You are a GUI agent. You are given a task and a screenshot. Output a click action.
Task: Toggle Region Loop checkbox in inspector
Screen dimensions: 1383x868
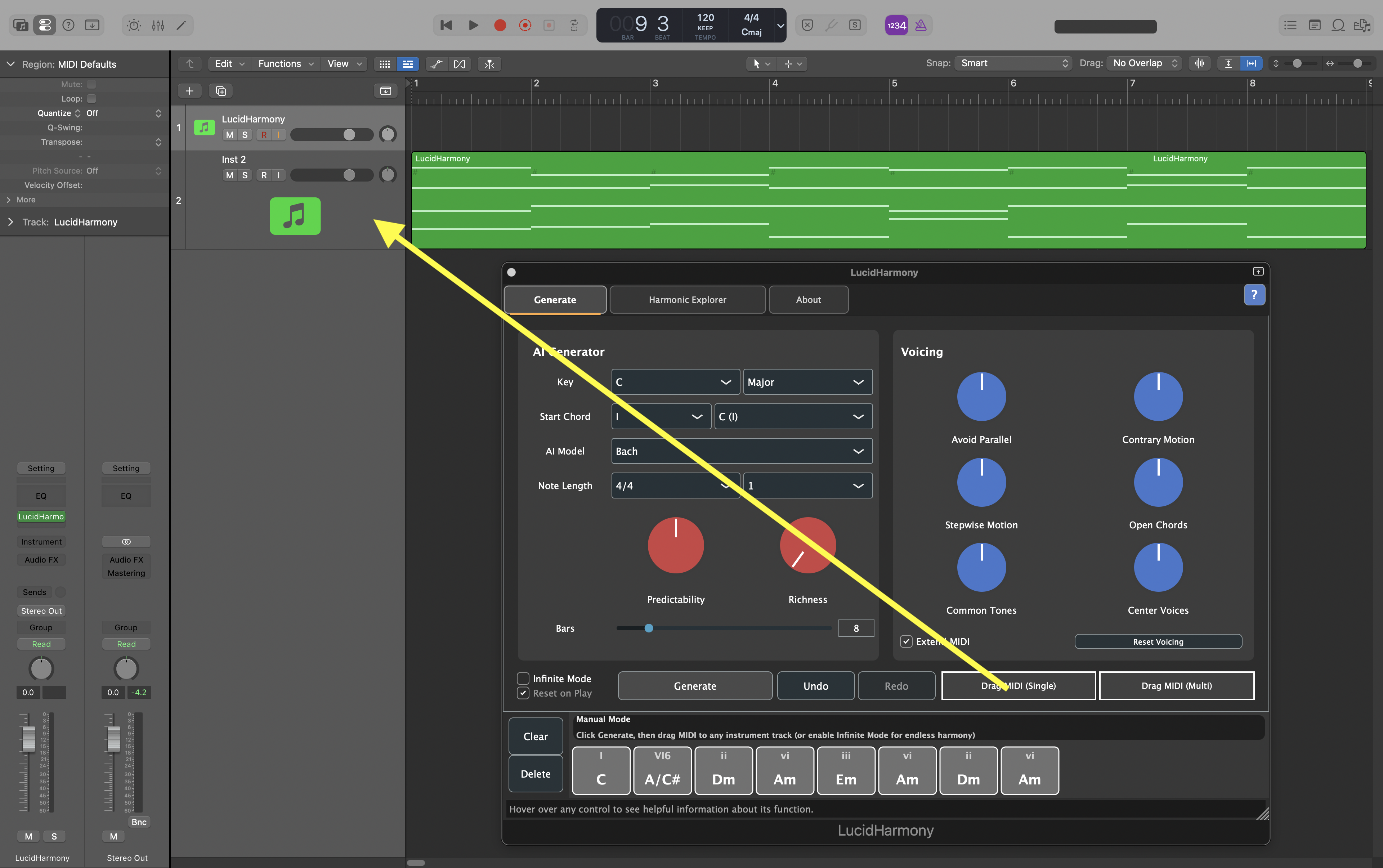[x=91, y=99]
